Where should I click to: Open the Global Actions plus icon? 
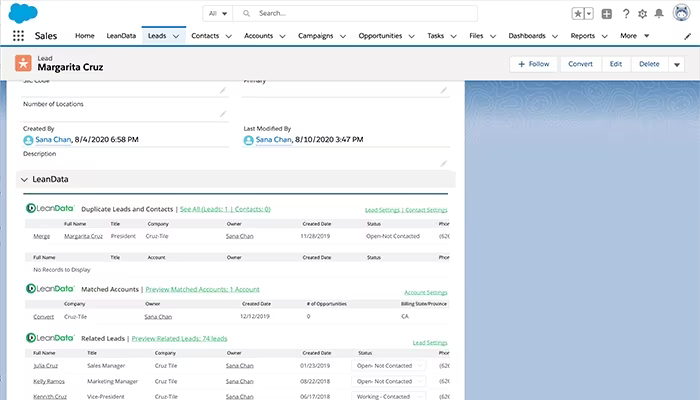coord(607,14)
